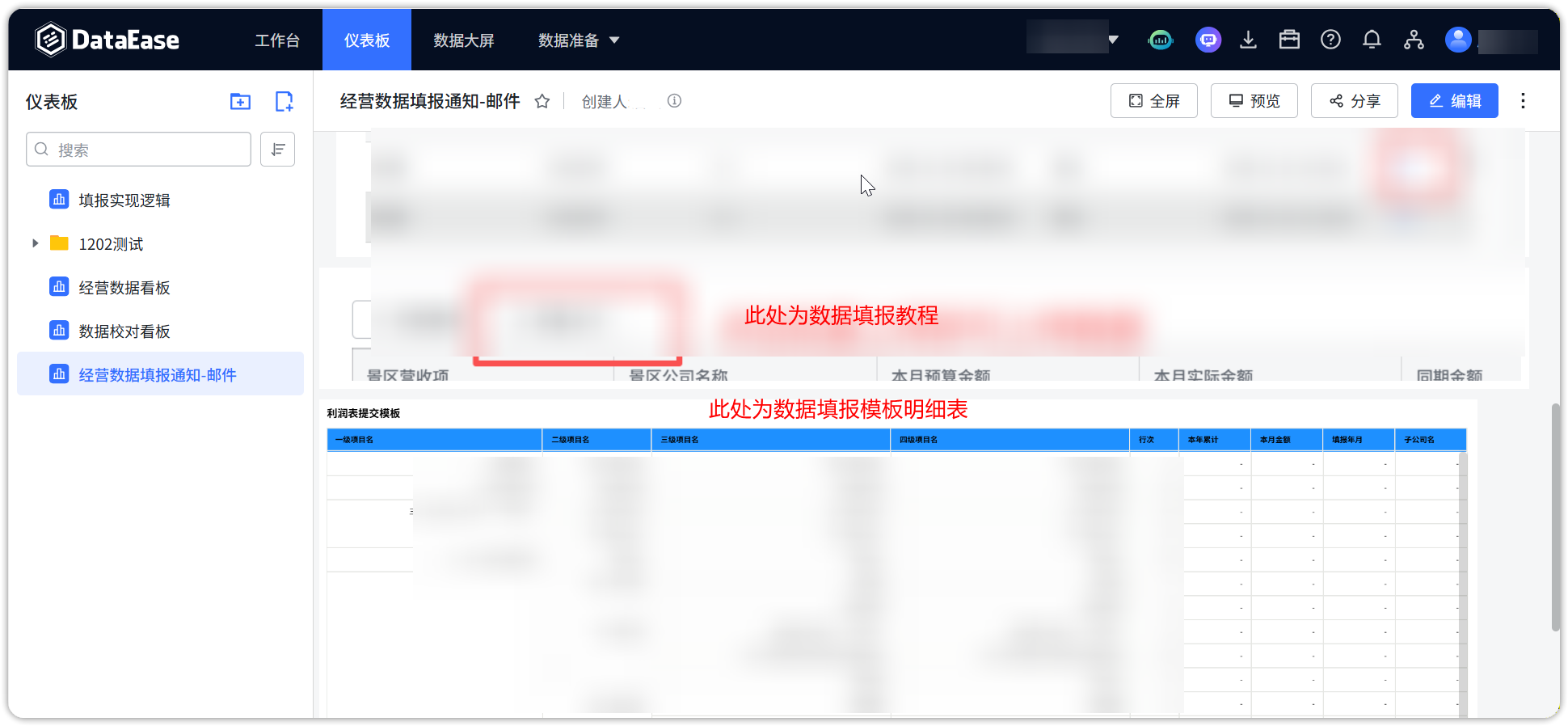Open the sort order button
Viewport: 1568px width, 726px height.
click(277, 150)
